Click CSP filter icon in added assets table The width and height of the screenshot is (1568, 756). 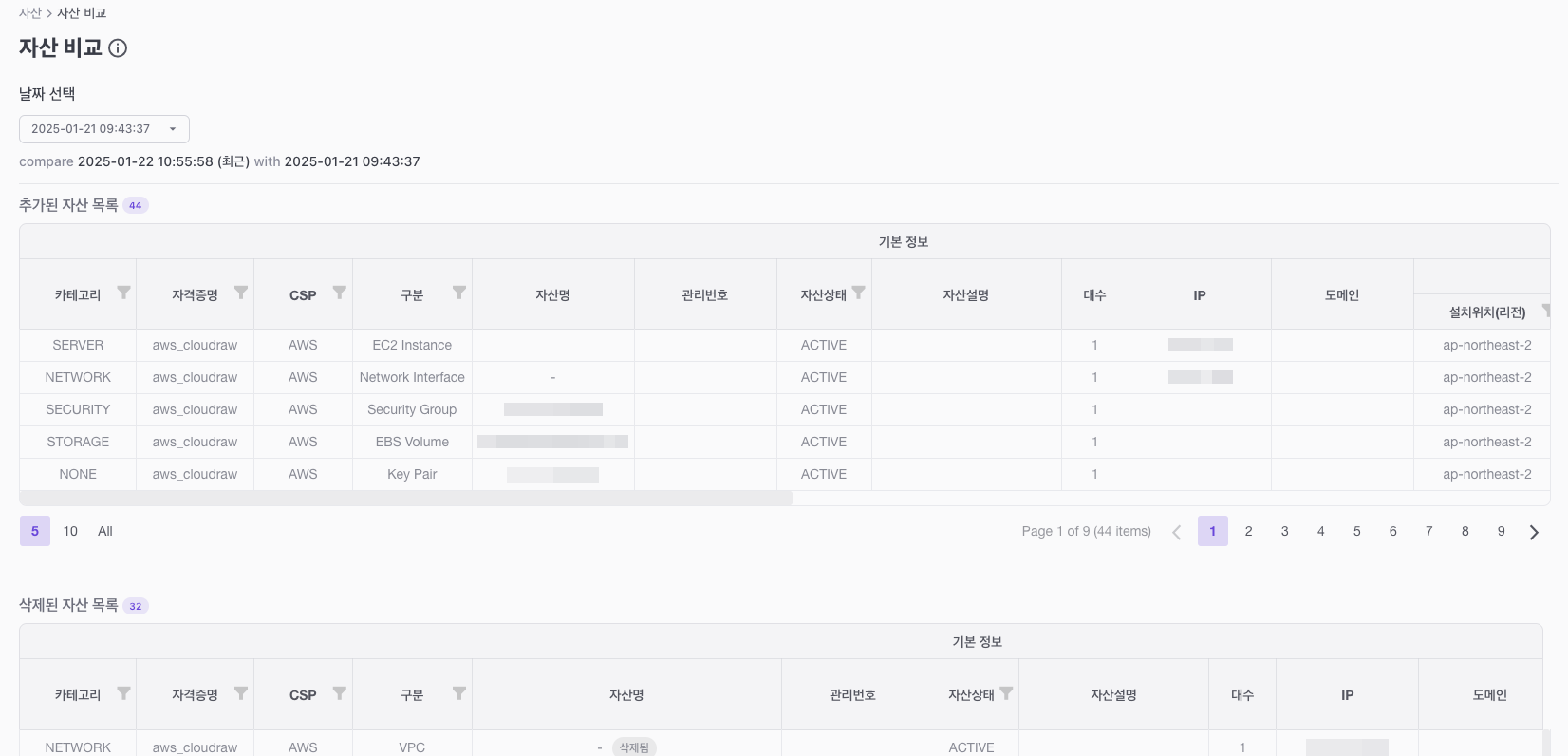[339, 293]
